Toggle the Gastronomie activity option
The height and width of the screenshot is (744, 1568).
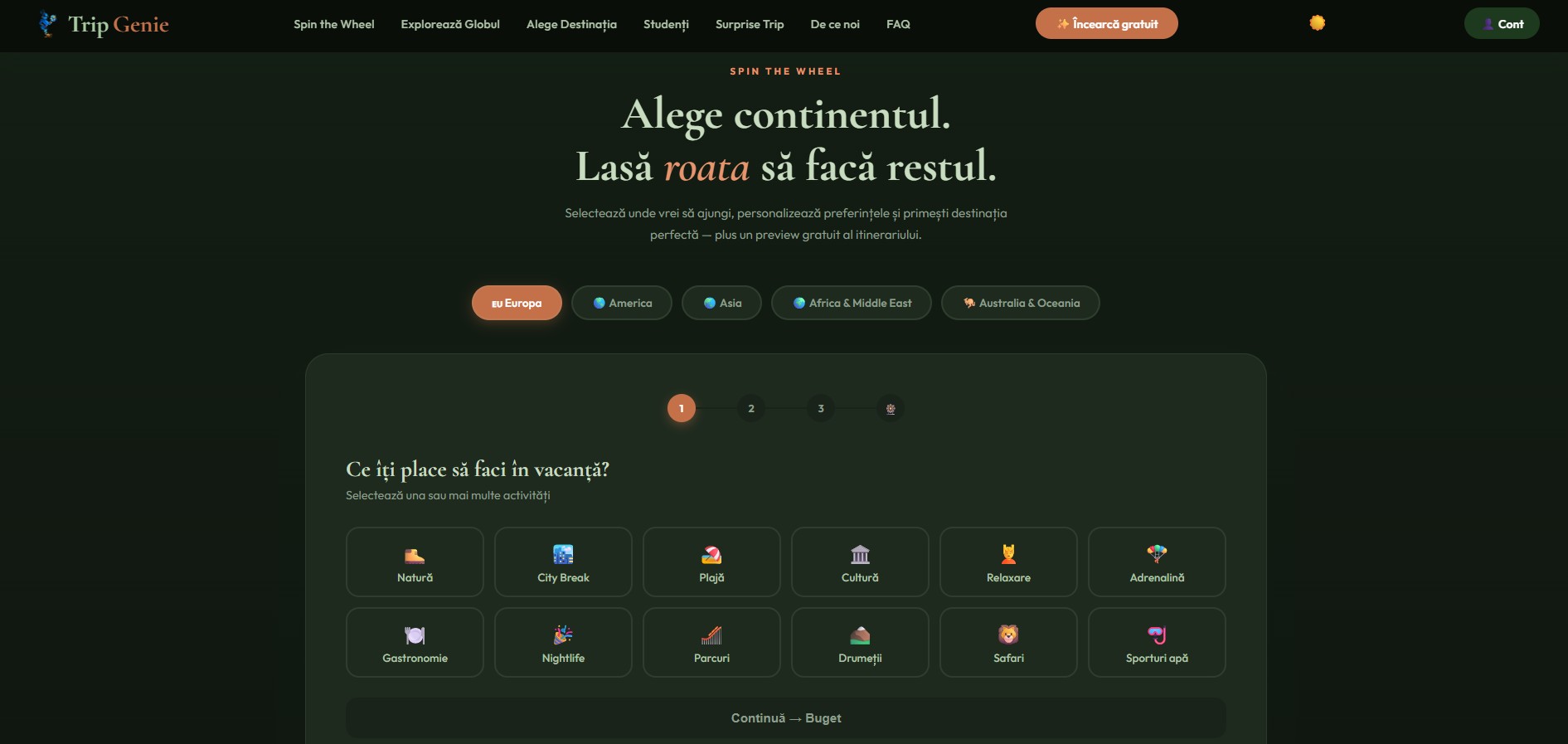(415, 643)
